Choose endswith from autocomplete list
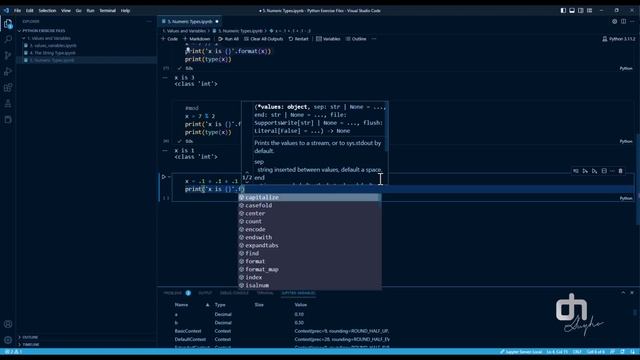The height and width of the screenshot is (360, 640). [x=310, y=237]
